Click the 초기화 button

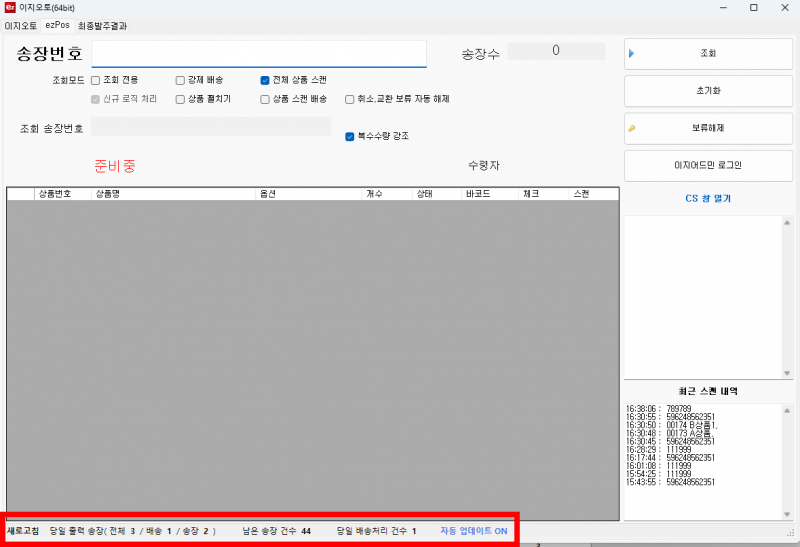pyautogui.click(x=708, y=91)
